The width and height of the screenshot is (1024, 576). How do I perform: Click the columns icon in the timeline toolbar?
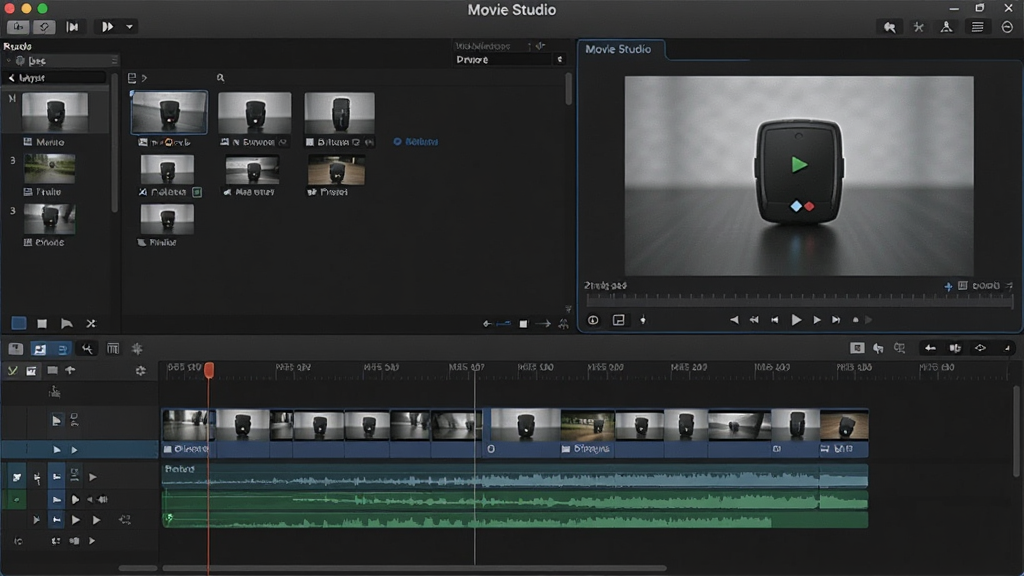113,349
